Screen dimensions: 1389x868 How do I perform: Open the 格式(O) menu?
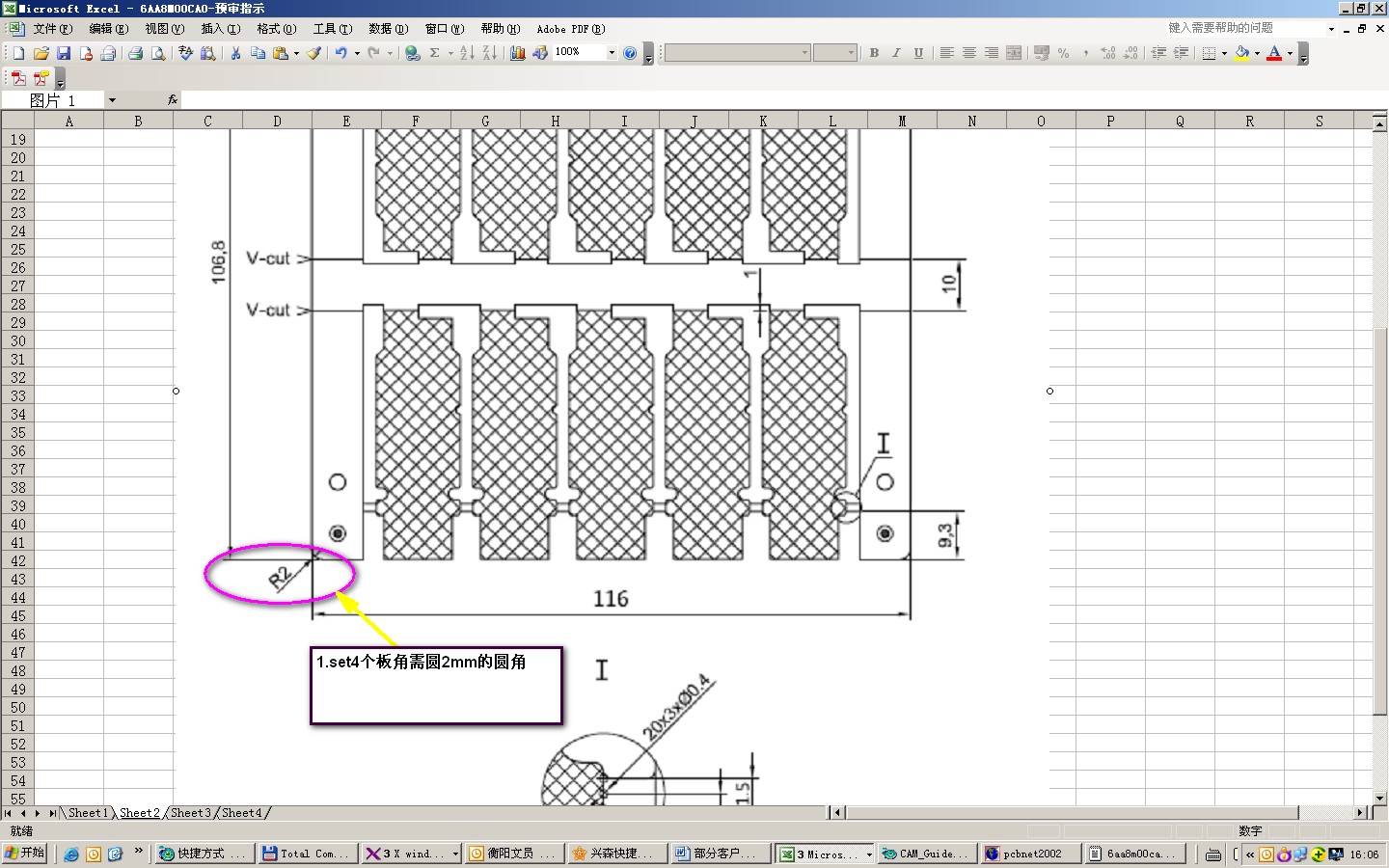tap(276, 29)
